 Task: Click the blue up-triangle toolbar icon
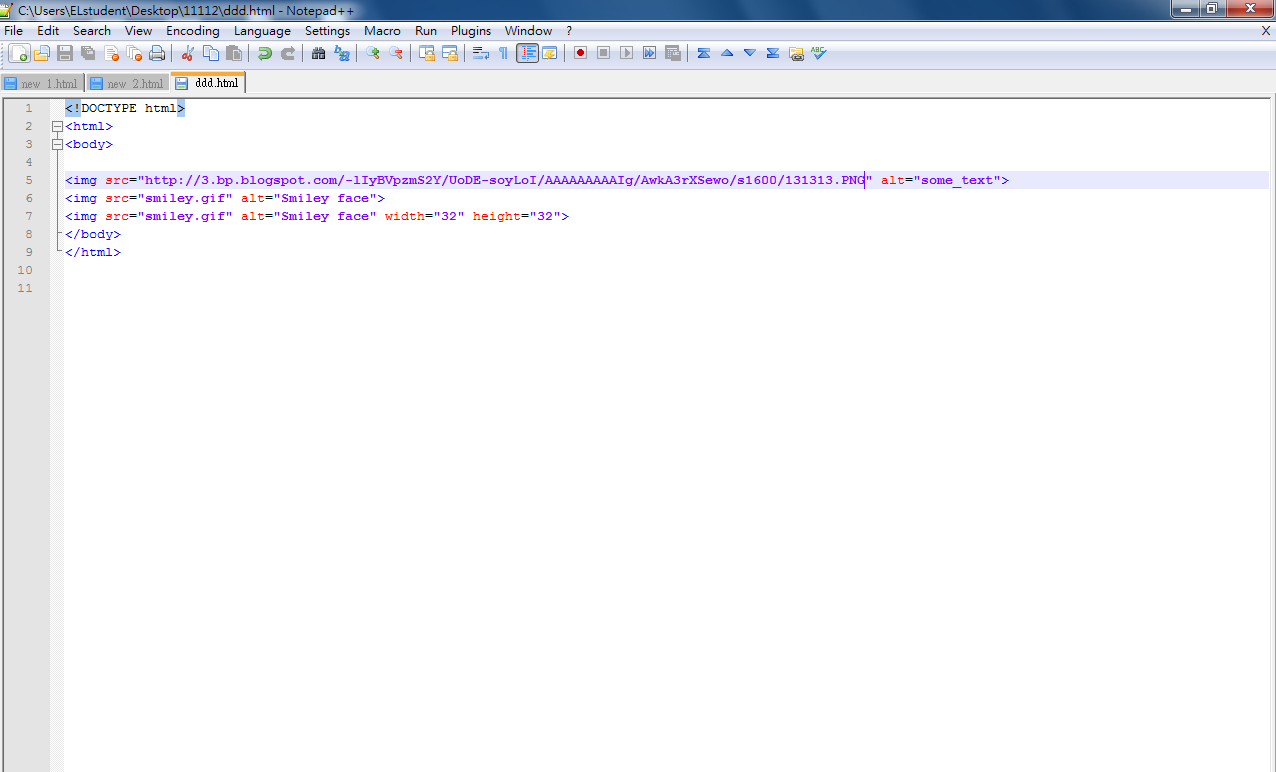coord(727,53)
